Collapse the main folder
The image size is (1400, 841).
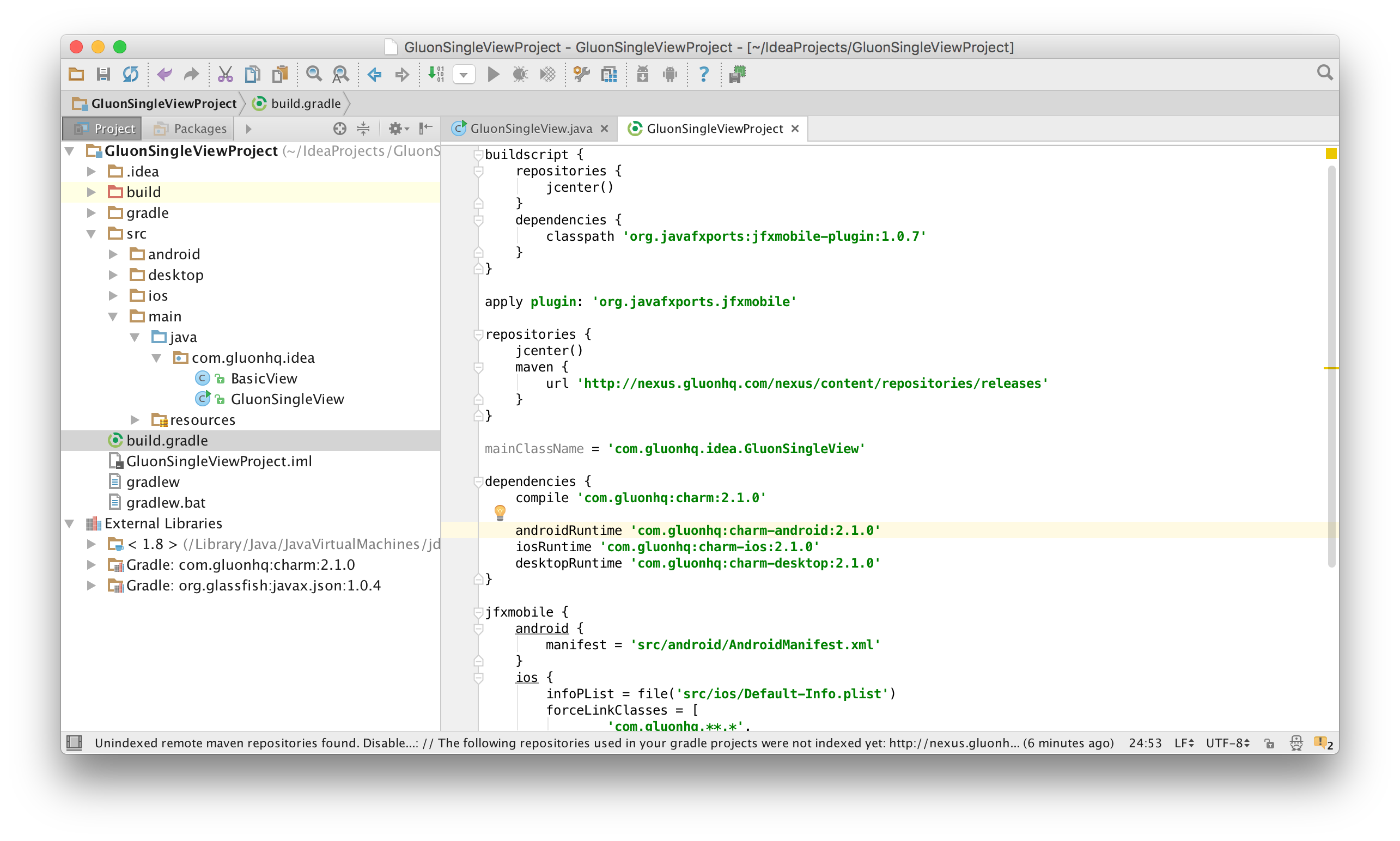click(x=113, y=316)
